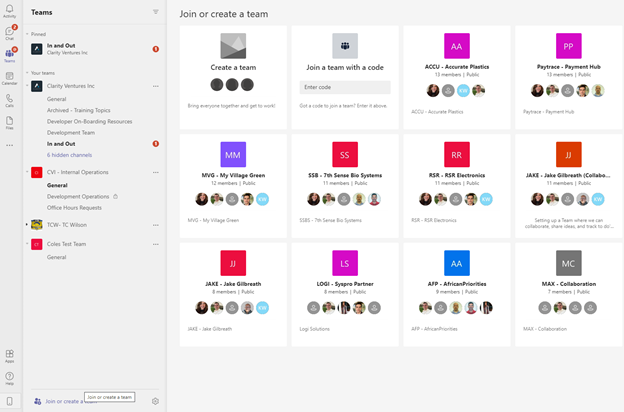Open the AFP - AfricanPriorities team title
This screenshot has width=624, height=412.
coord(457,284)
